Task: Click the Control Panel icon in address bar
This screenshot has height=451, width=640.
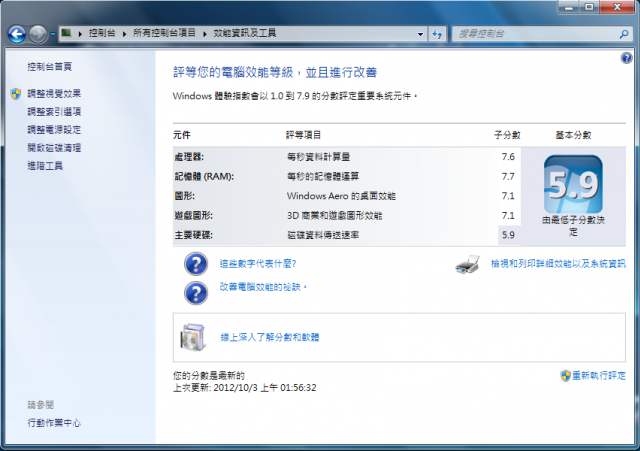Action: point(66,33)
